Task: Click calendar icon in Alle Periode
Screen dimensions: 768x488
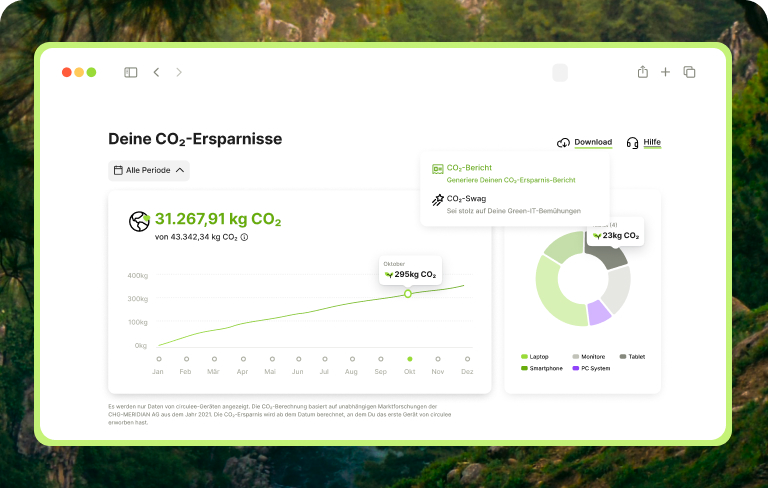Action: coord(118,171)
